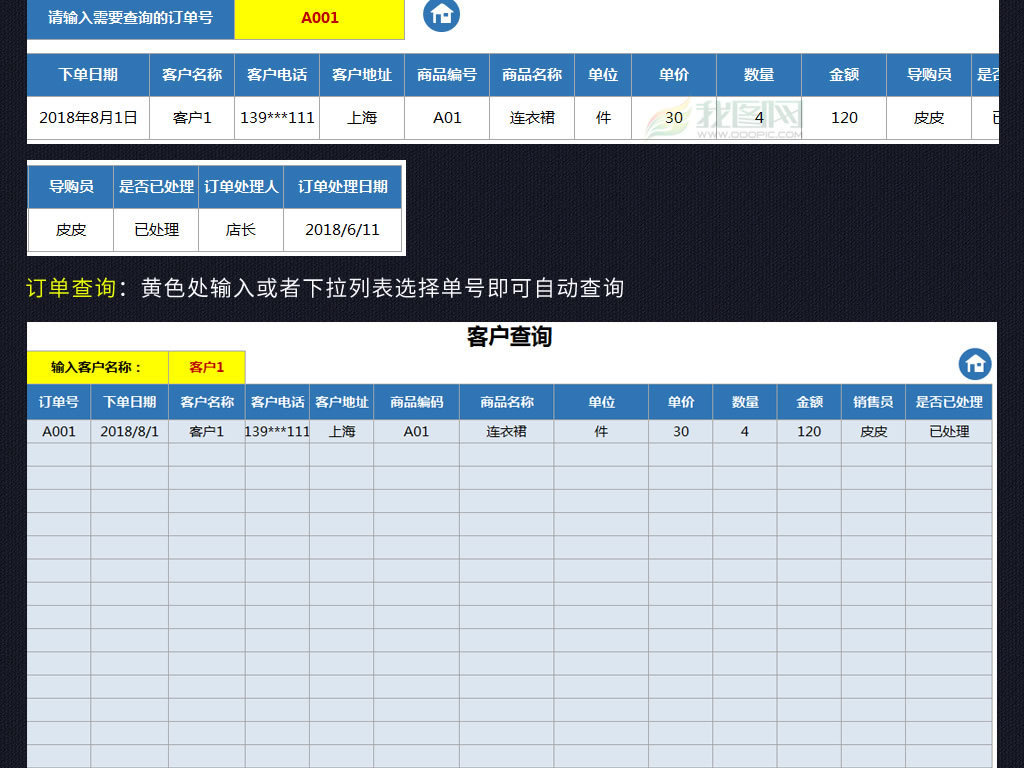Screen dimensions: 1024x768
Task: Click the 输入客户名称 label cell
Action: tap(97, 367)
